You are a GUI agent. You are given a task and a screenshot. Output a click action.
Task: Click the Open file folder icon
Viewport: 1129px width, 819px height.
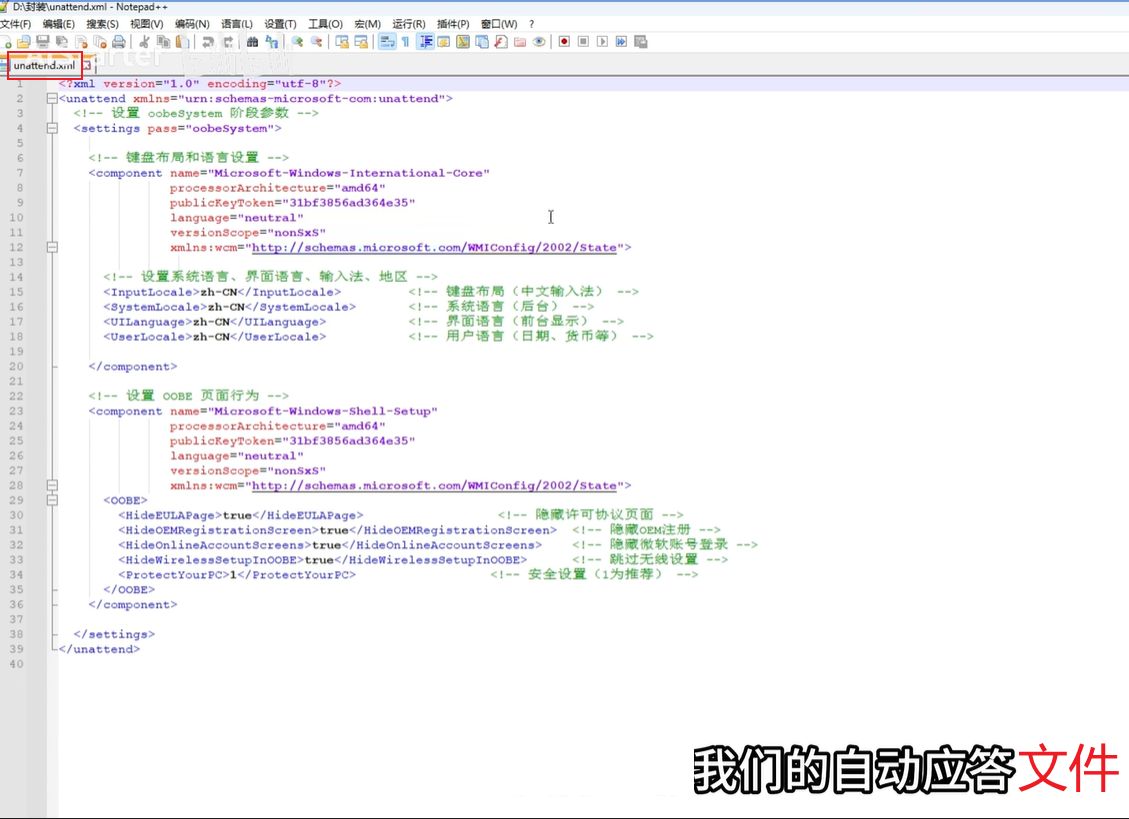[24, 42]
